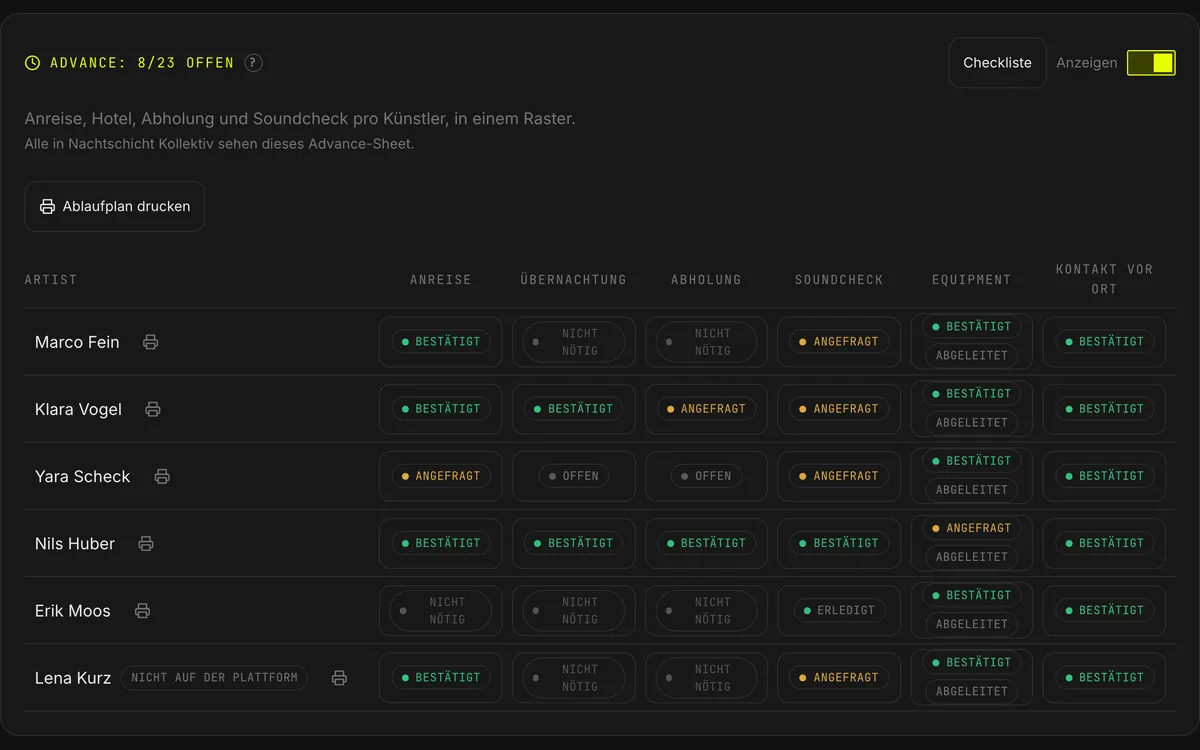Screen dimensions: 1200x750
Task: Click the printer icon next to Klara Vogel
Action: [153, 409]
